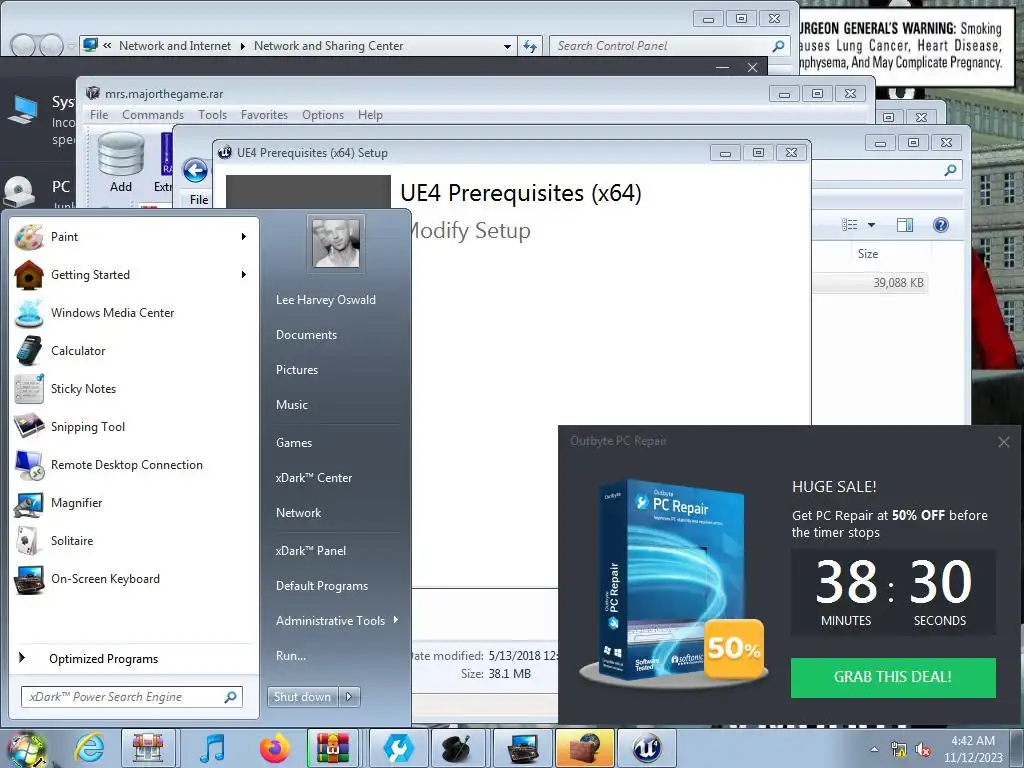Open WinRAR File menu
1024x768 pixels.
pos(99,115)
